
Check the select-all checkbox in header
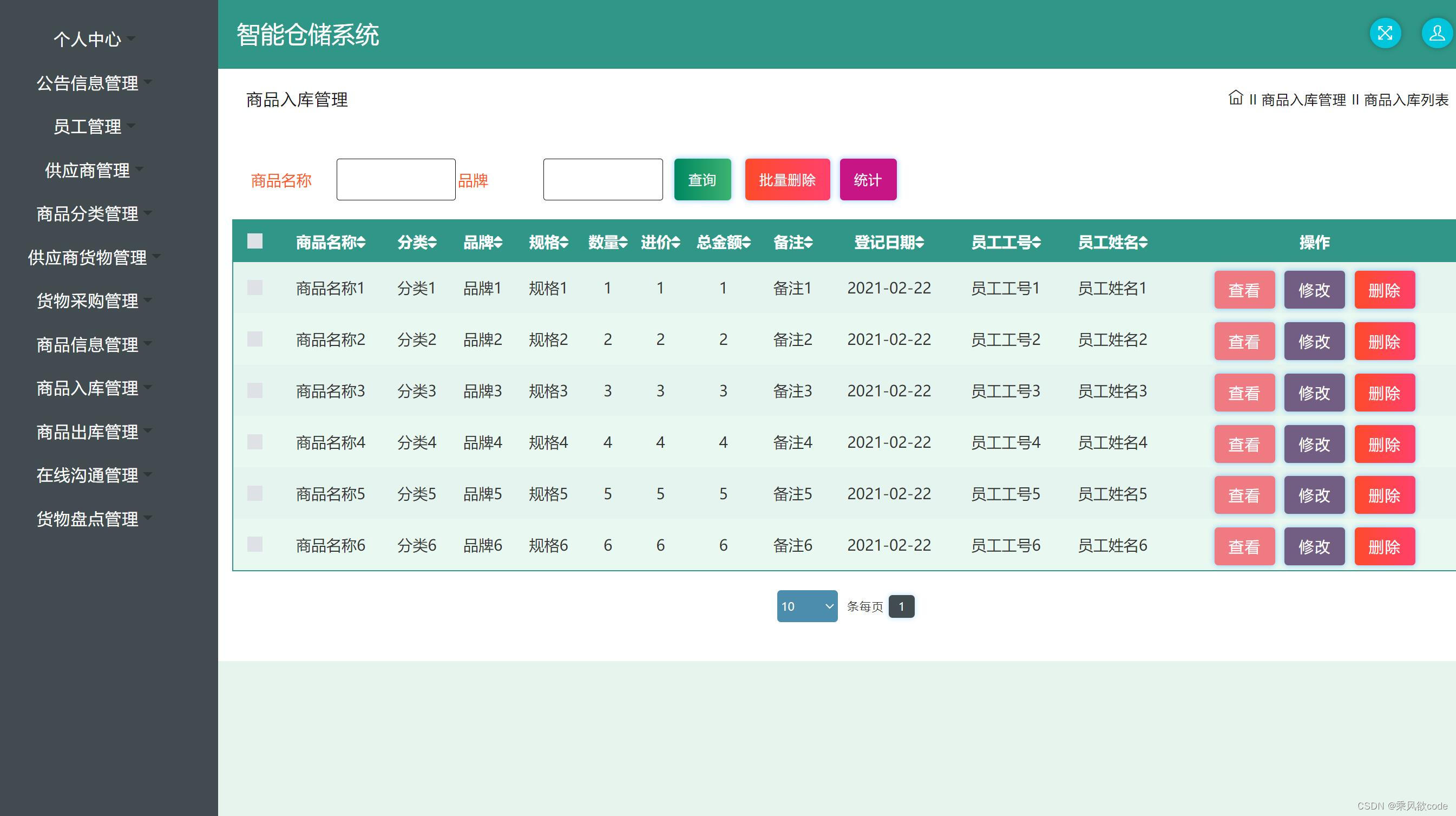click(x=255, y=241)
